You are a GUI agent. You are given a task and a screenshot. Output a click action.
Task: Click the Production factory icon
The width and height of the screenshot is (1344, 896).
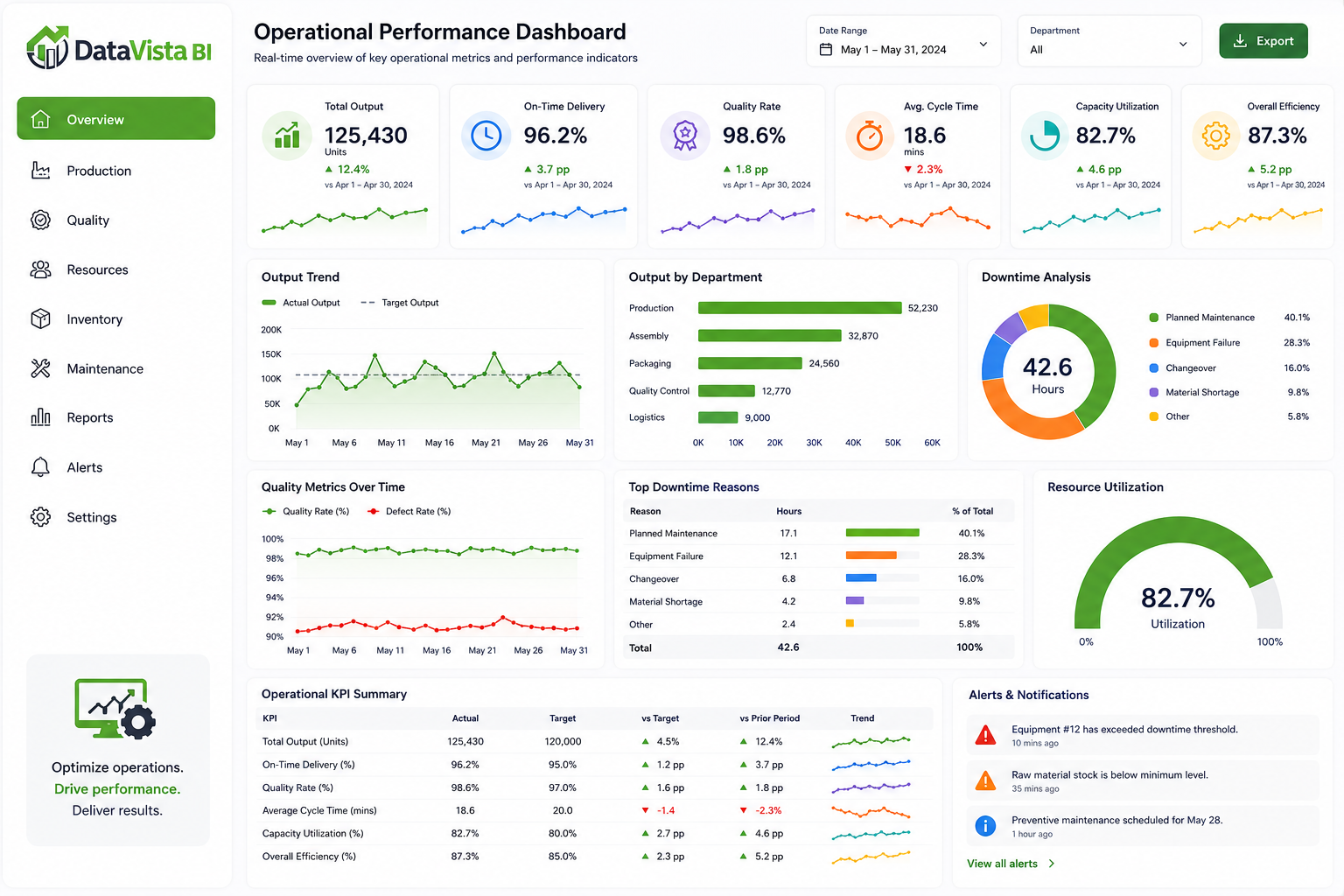[x=40, y=170]
